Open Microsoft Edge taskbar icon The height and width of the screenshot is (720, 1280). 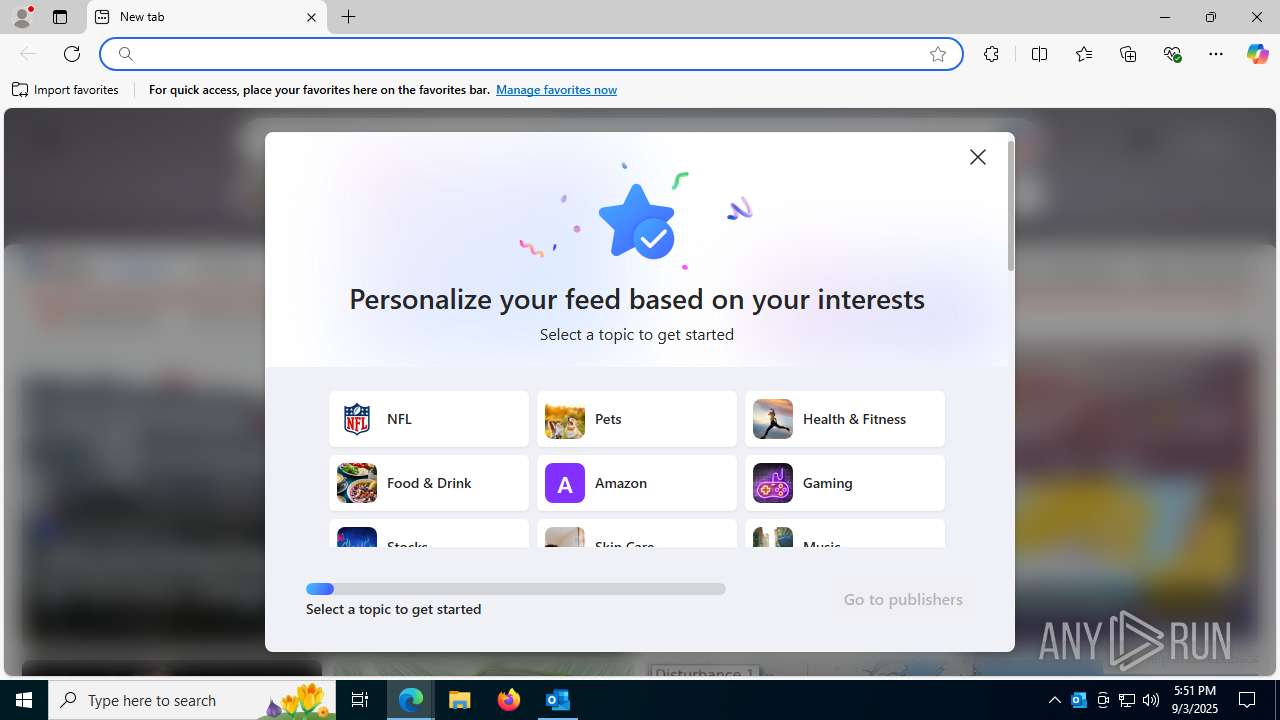point(411,700)
